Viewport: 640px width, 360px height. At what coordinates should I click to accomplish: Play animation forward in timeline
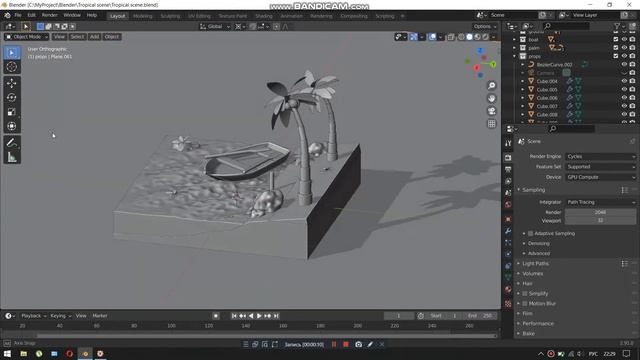point(259,316)
